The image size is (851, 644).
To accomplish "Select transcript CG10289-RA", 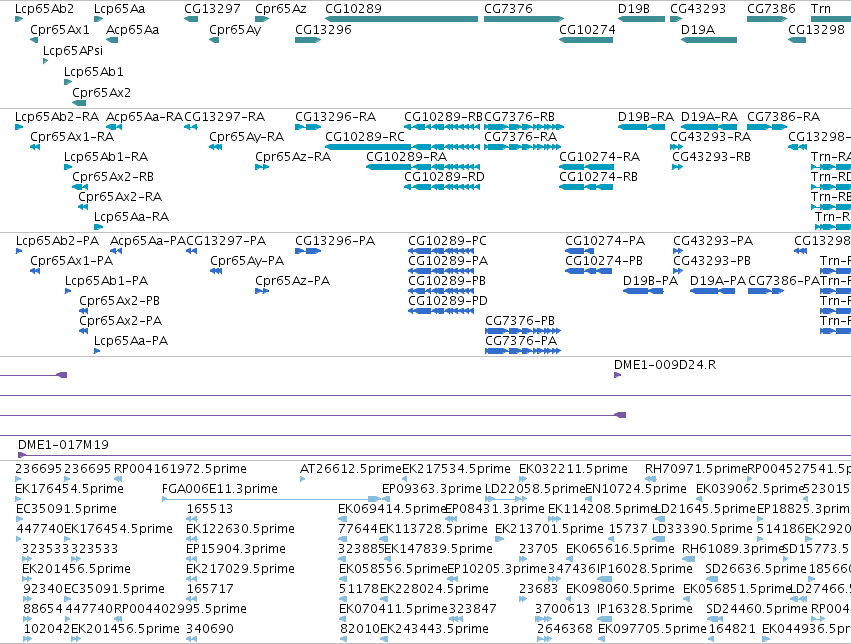I will [423, 167].
